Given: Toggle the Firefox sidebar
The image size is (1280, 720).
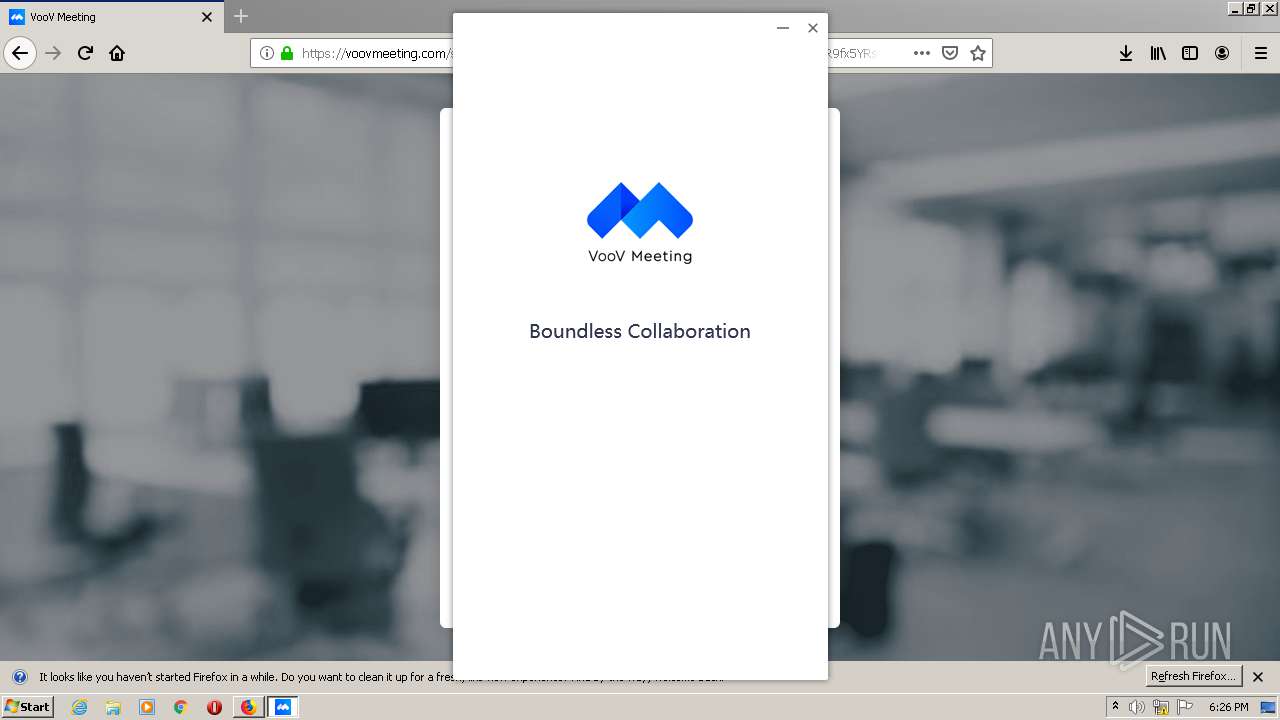Looking at the screenshot, I should point(1190,53).
